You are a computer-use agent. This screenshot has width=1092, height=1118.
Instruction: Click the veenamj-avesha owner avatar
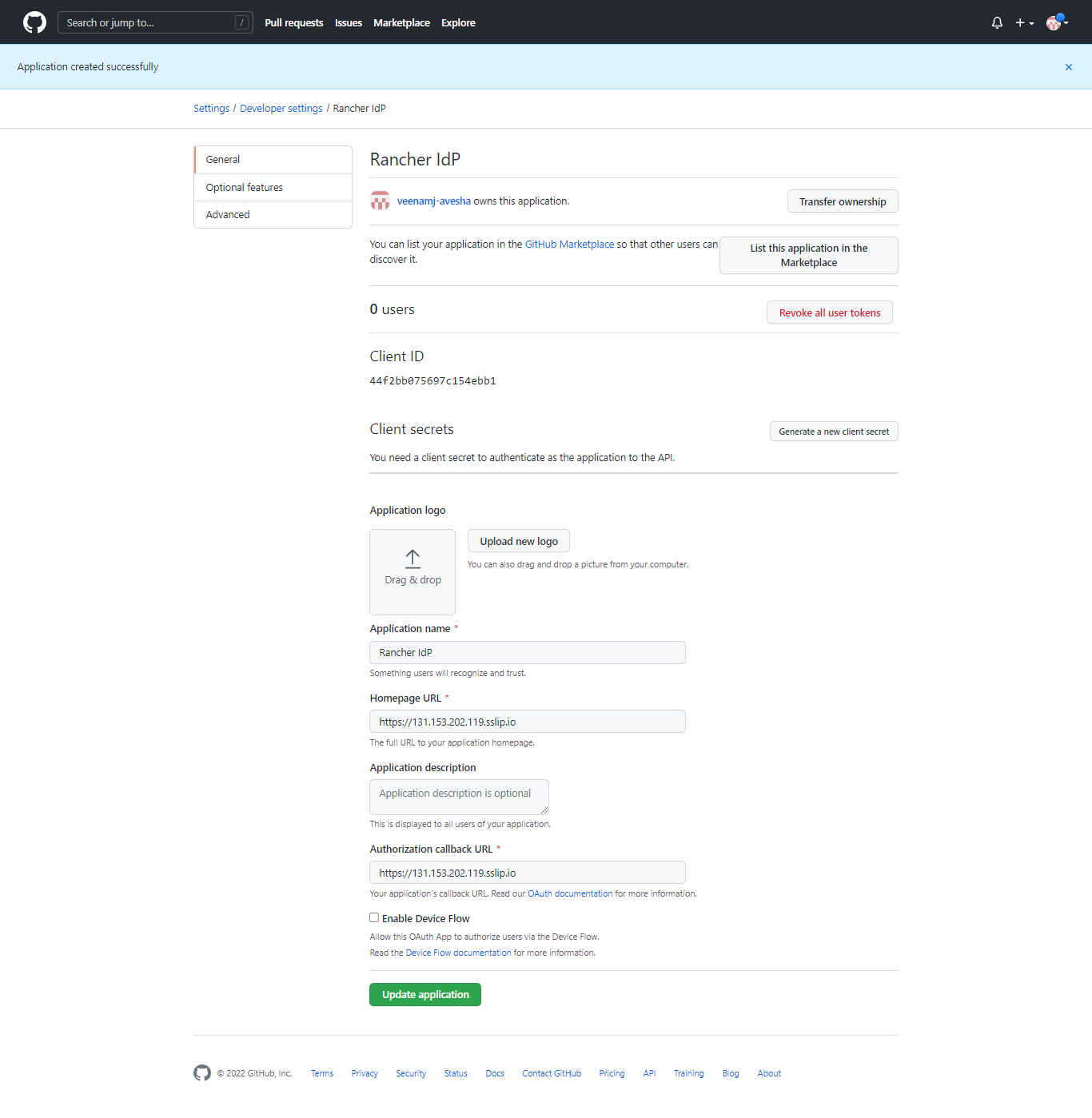click(x=380, y=201)
